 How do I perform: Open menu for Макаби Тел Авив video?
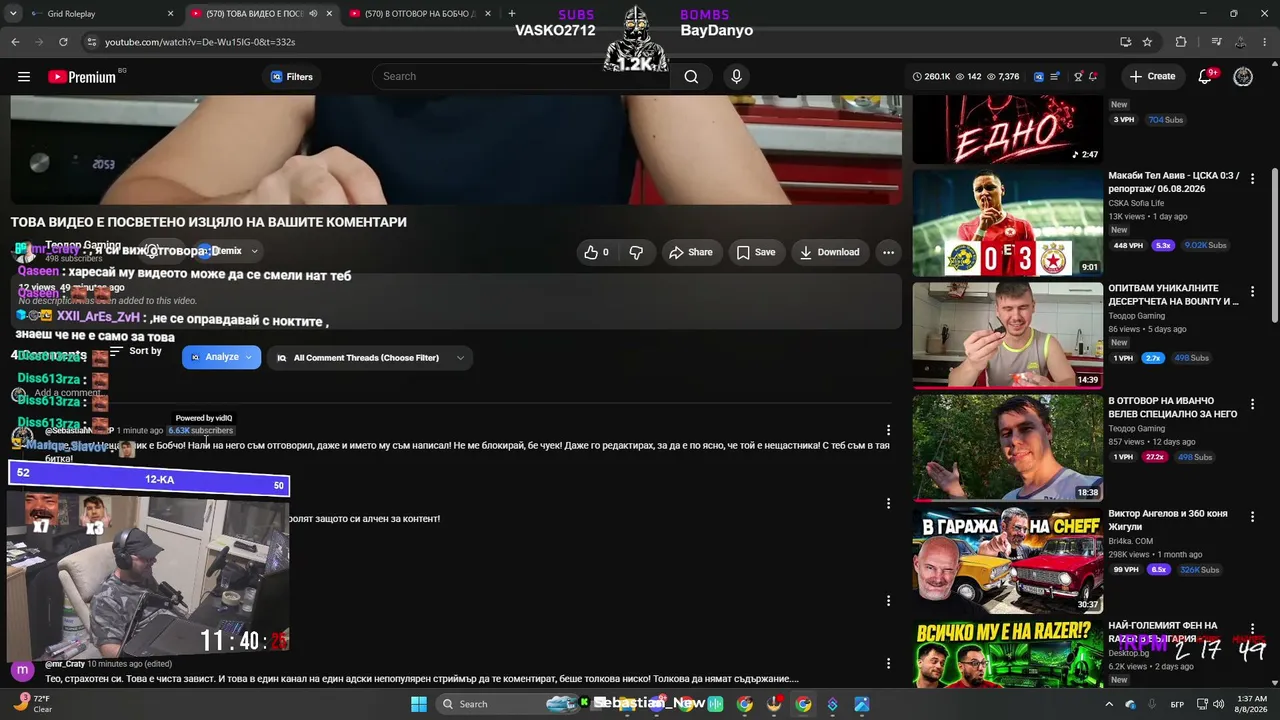1252,179
